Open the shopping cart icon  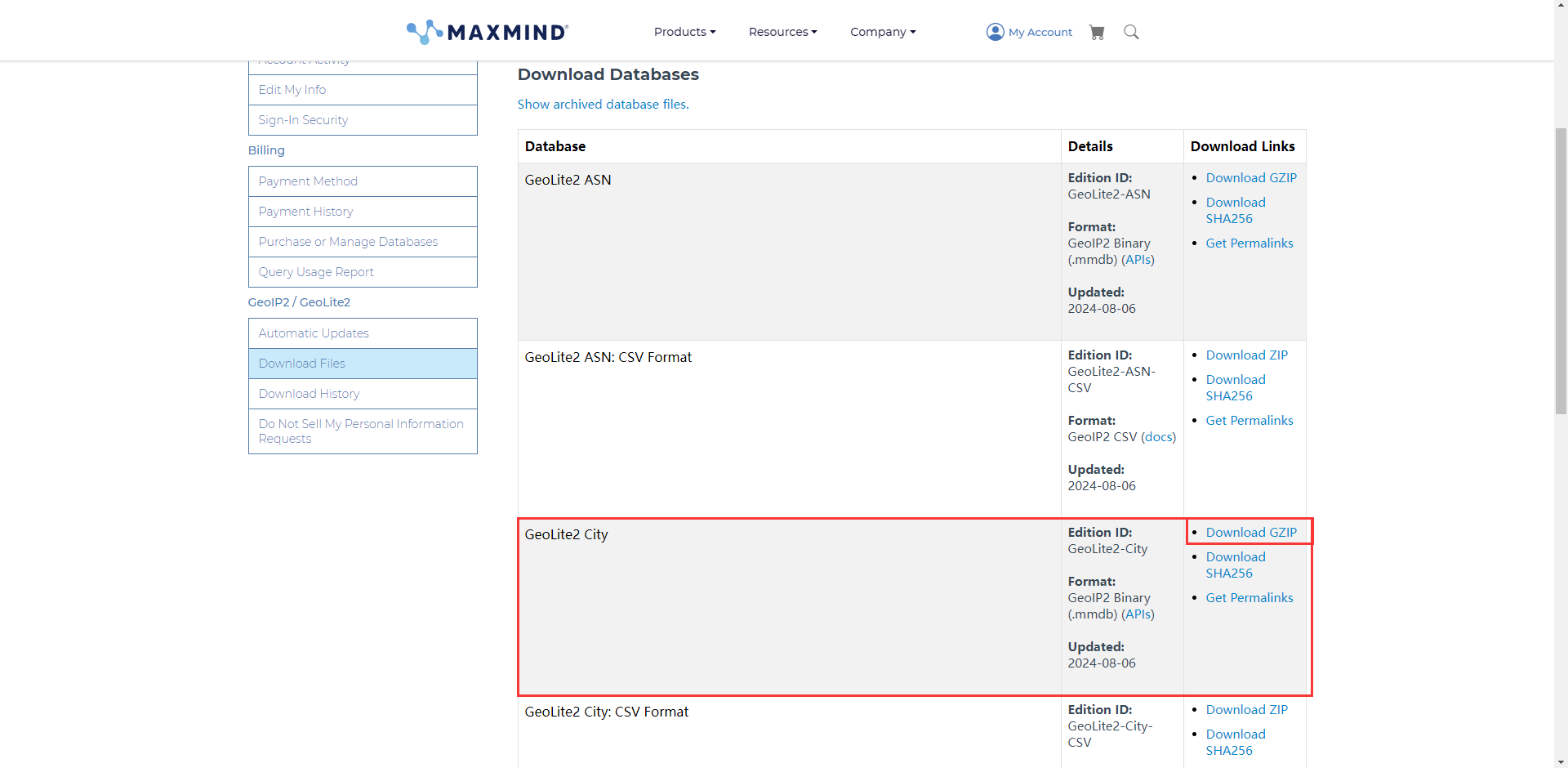click(x=1097, y=32)
